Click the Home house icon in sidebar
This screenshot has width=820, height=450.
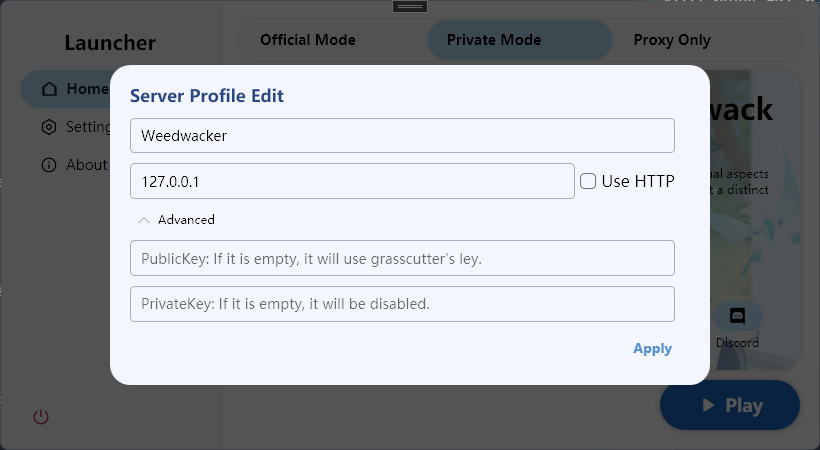pyautogui.click(x=49, y=89)
